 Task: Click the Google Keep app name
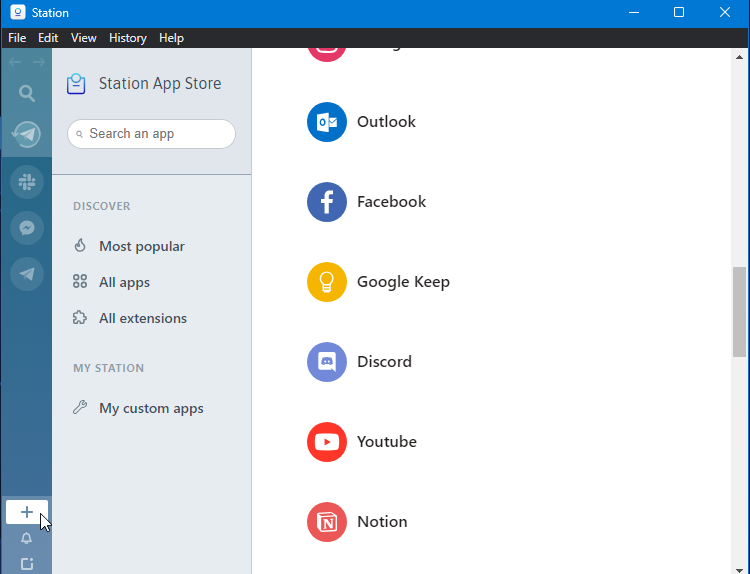click(403, 282)
